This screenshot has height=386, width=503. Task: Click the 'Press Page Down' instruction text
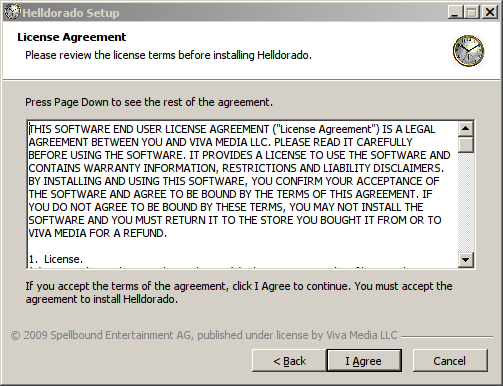click(149, 102)
